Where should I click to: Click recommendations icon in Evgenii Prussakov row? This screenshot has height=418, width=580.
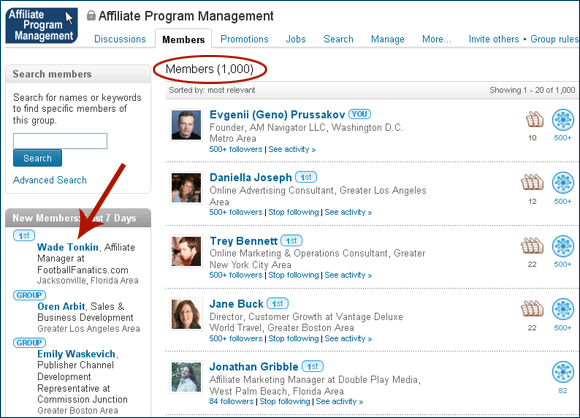(x=535, y=119)
